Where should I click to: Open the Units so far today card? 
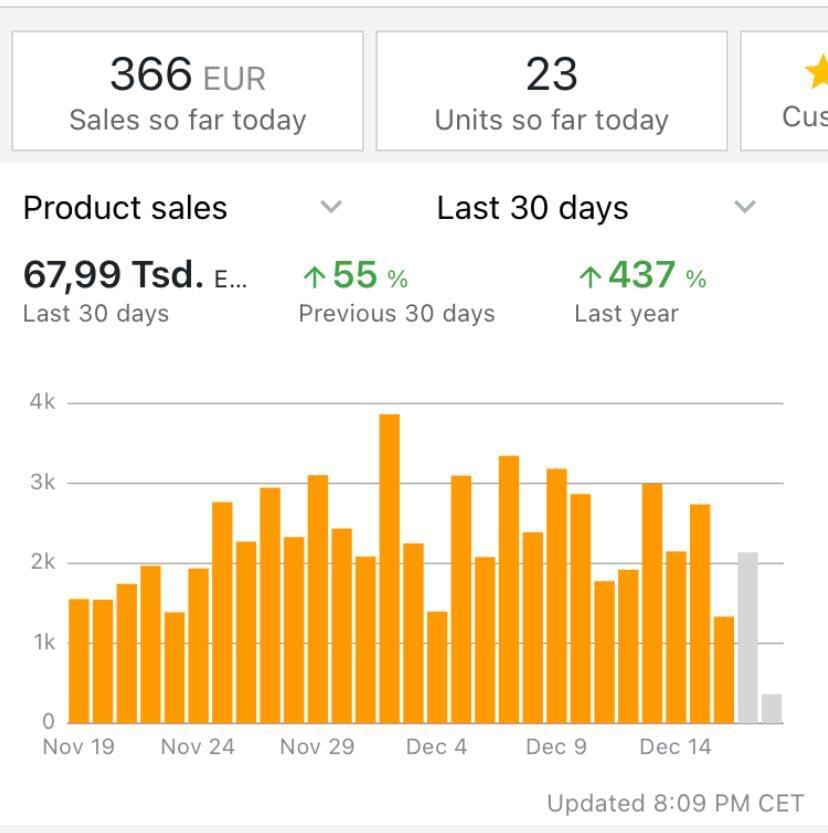(551, 91)
